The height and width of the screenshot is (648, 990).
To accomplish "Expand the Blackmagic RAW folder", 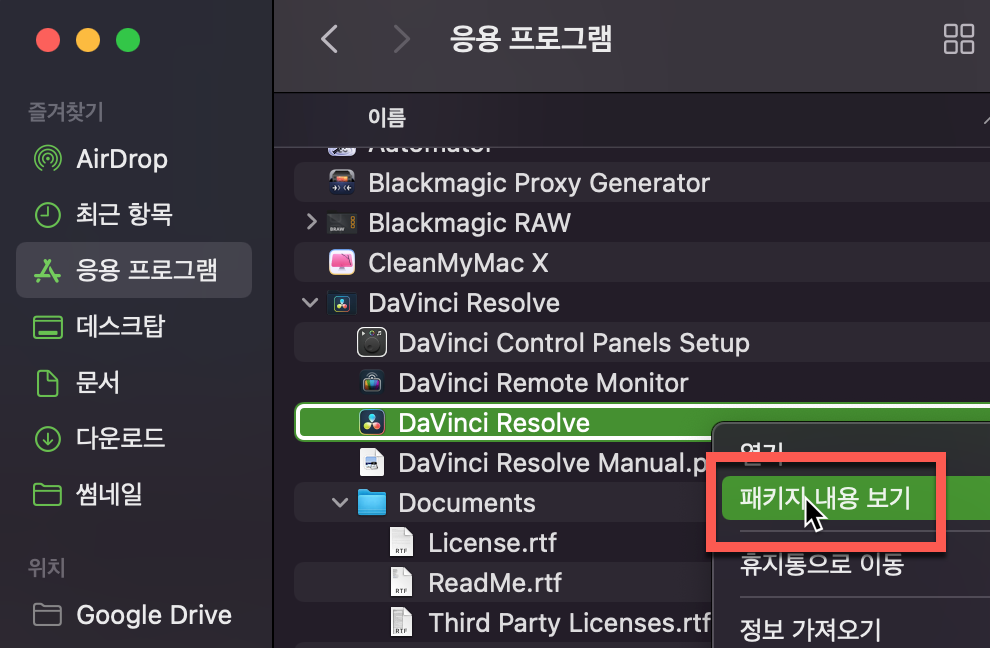I will [x=311, y=222].
